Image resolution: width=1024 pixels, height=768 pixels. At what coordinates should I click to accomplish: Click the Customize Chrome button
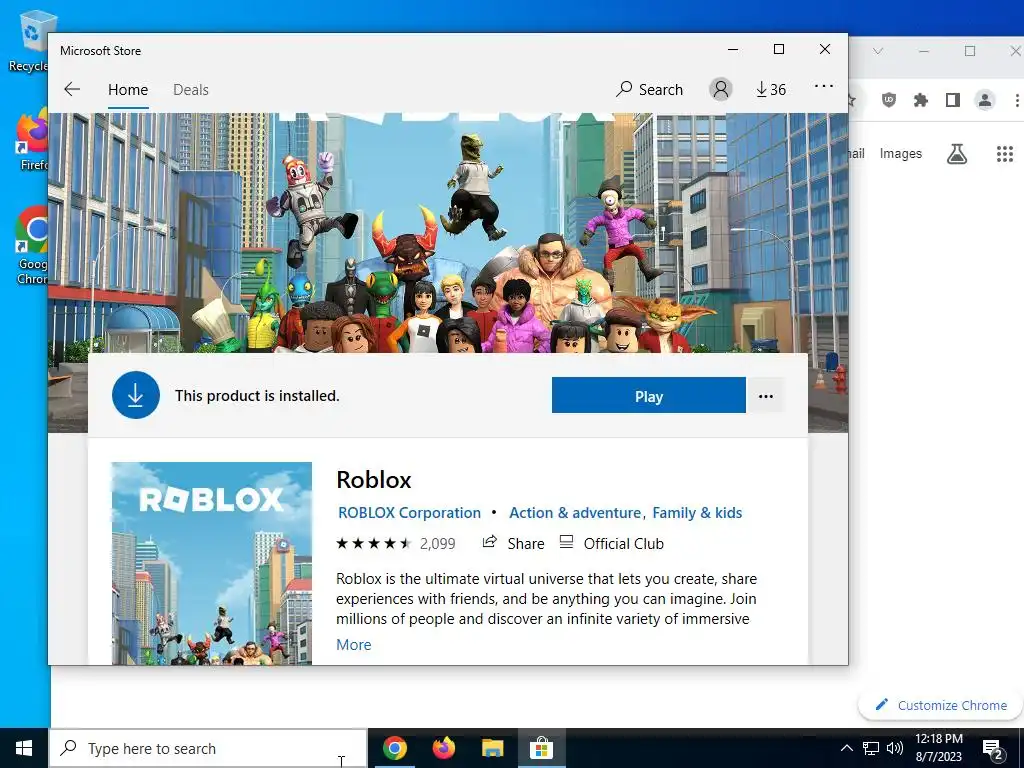coord(941,705)
